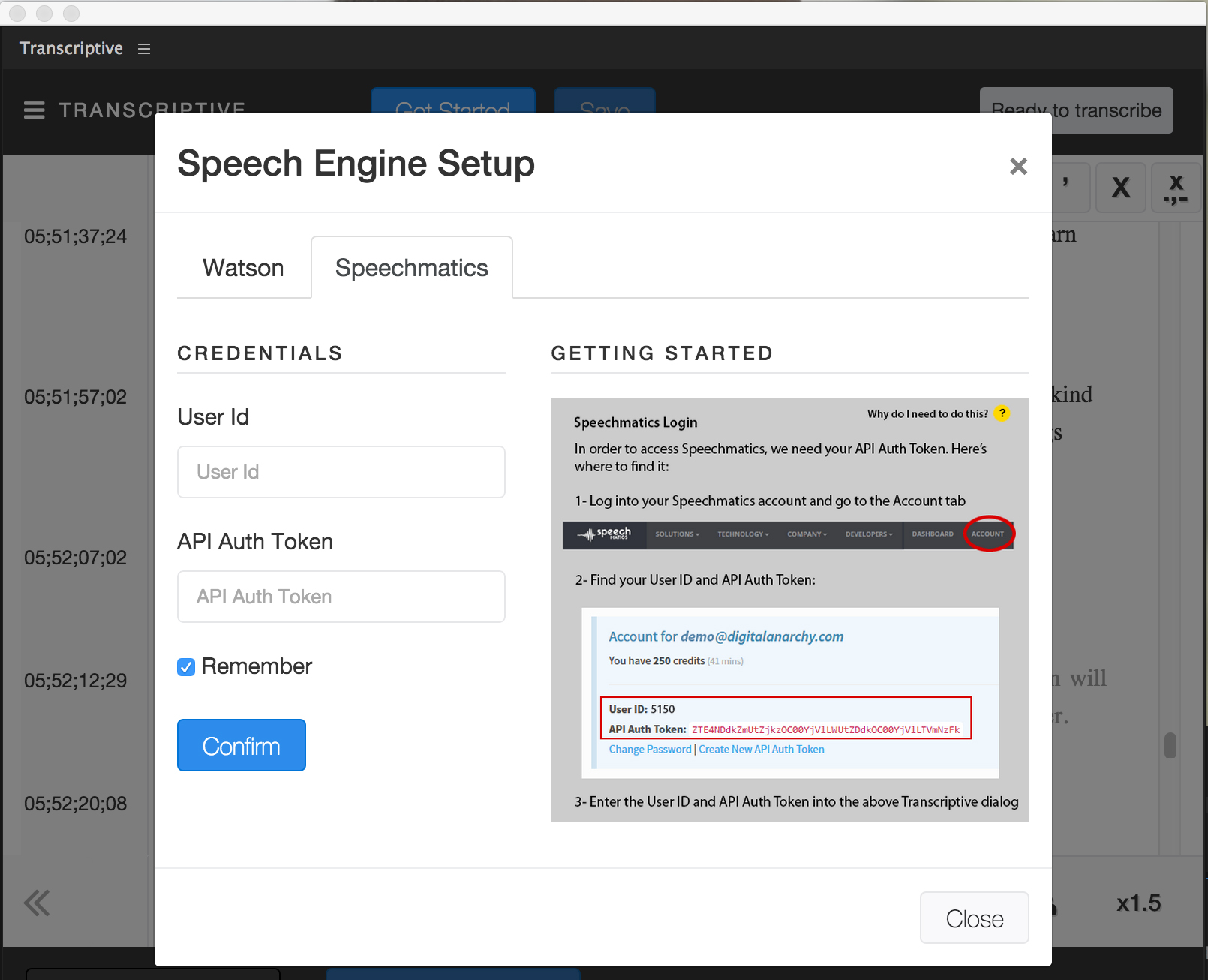The image size is (1208, 980).
Task: Click the Transcriptive panel title text
Action: 71,48
